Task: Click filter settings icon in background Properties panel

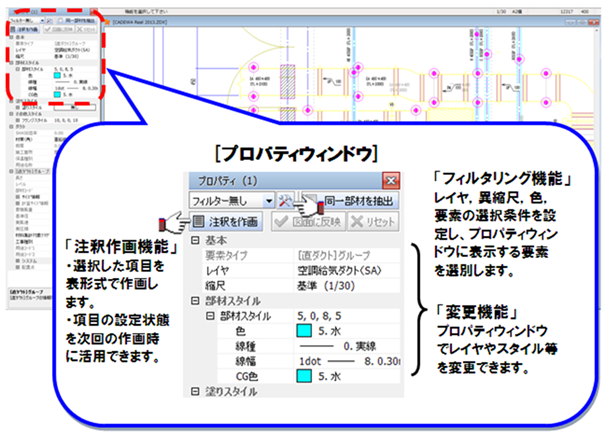Action: pyautogui.click(x=50, y=20)
